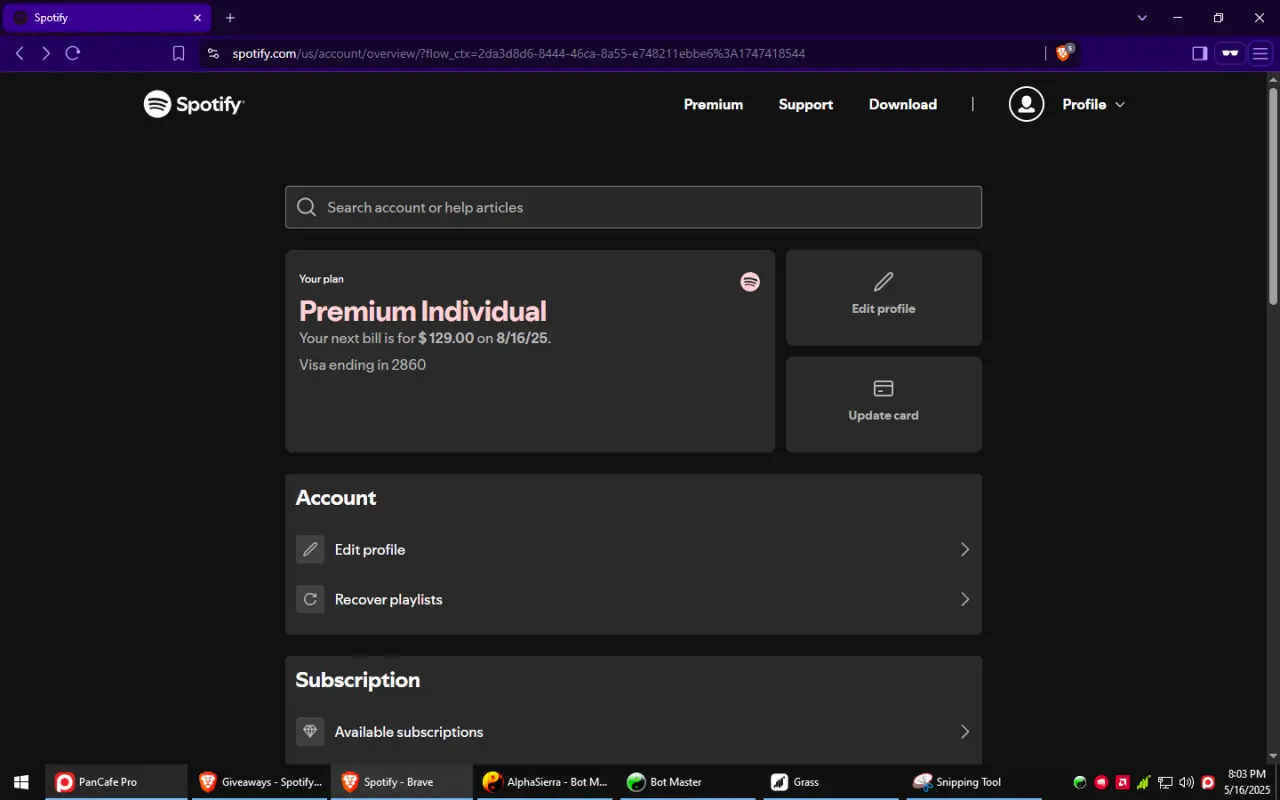The image size is (1280, 800).
Task: Open the Windows Start menu
Action: coord(21,782)
